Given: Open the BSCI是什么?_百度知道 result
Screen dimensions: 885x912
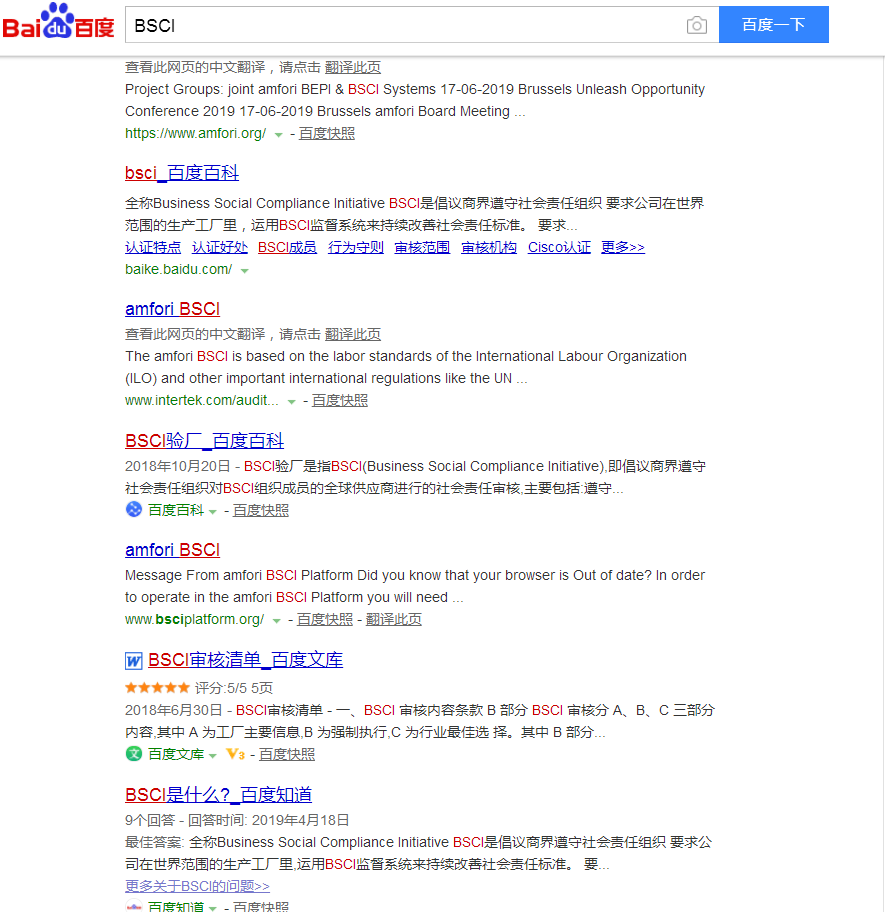Looking at the screenshot, I should click(x=219, y=795).
